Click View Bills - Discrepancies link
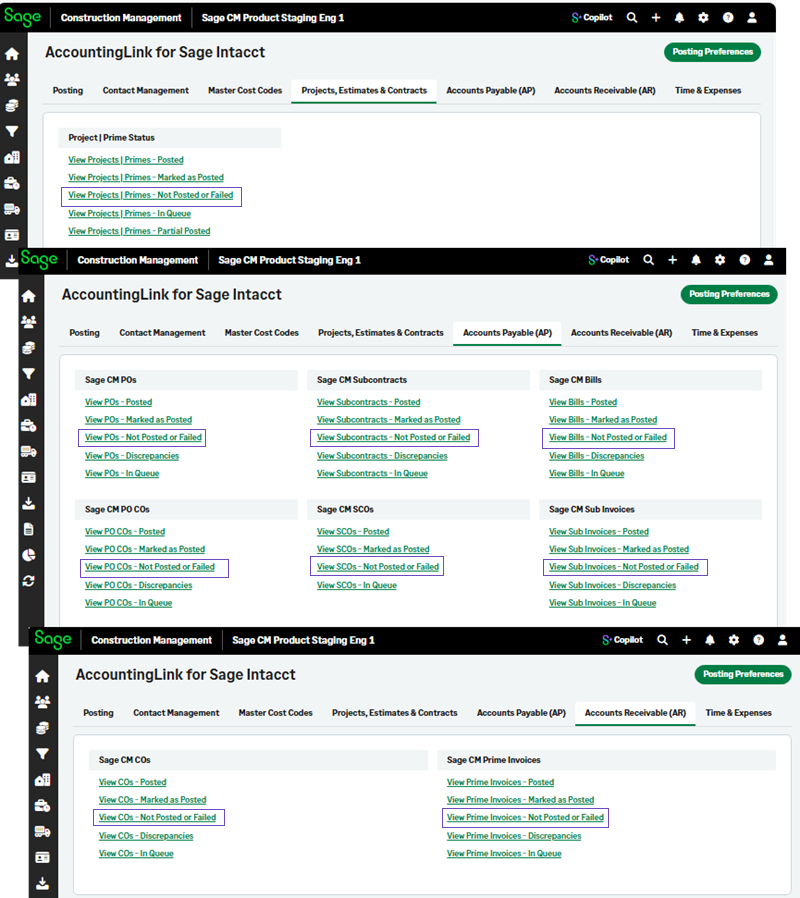The height and width of the screenshot is (898, 800). coord(596,456)
